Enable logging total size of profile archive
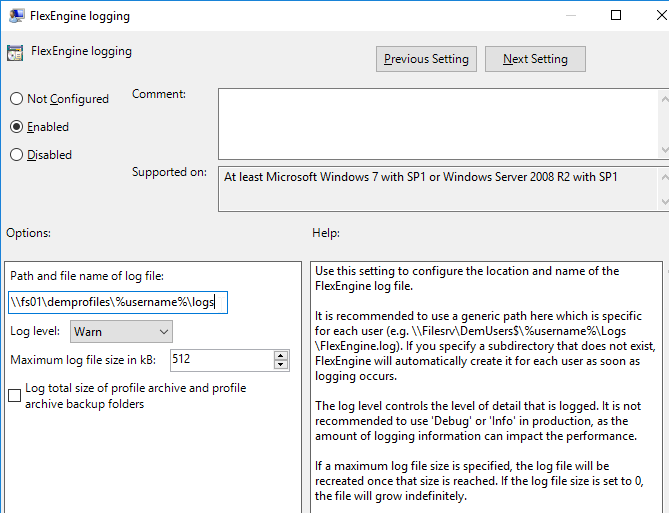This screenshot has width=669, height=513. 15,395
